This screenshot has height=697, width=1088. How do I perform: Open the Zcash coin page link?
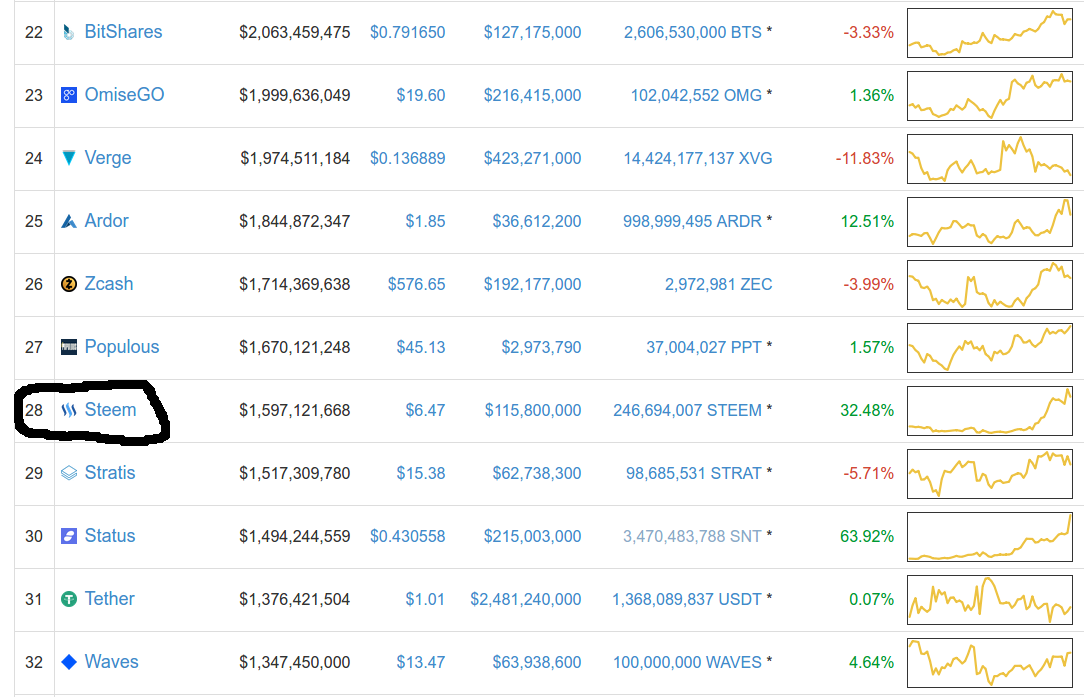[109, 284]
